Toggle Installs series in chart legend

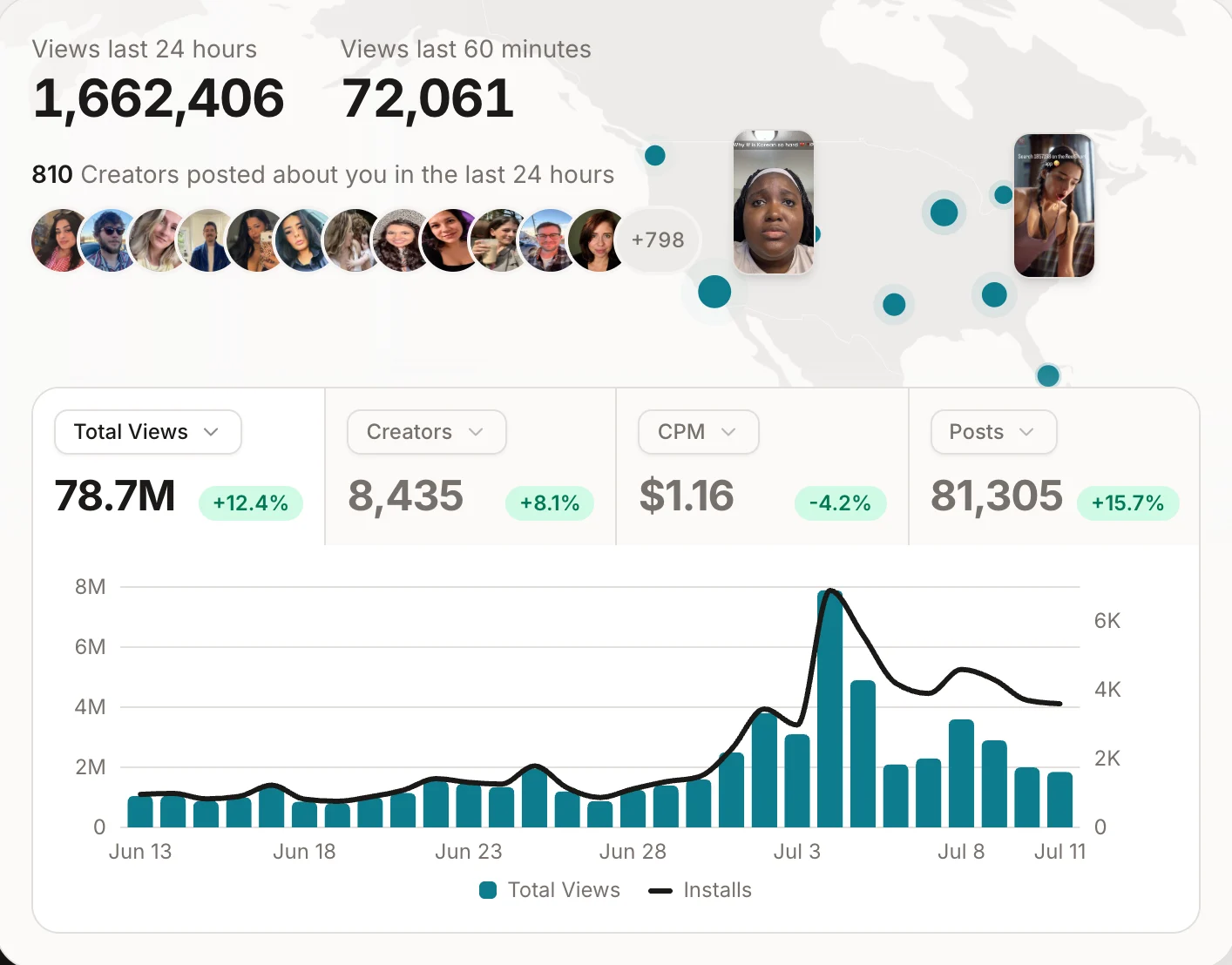[701, 890]
